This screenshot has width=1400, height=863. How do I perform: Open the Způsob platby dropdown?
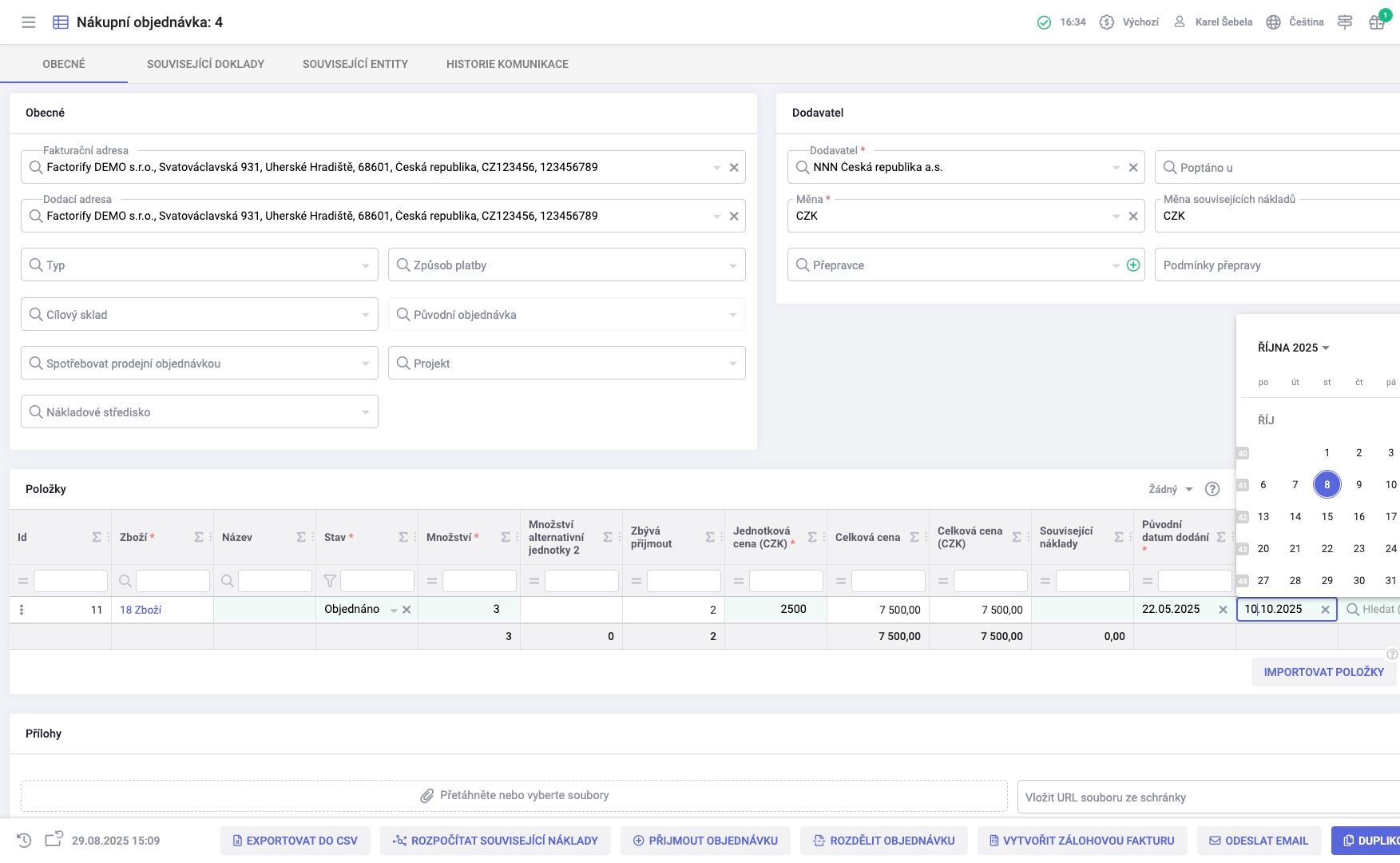[732, 265]
